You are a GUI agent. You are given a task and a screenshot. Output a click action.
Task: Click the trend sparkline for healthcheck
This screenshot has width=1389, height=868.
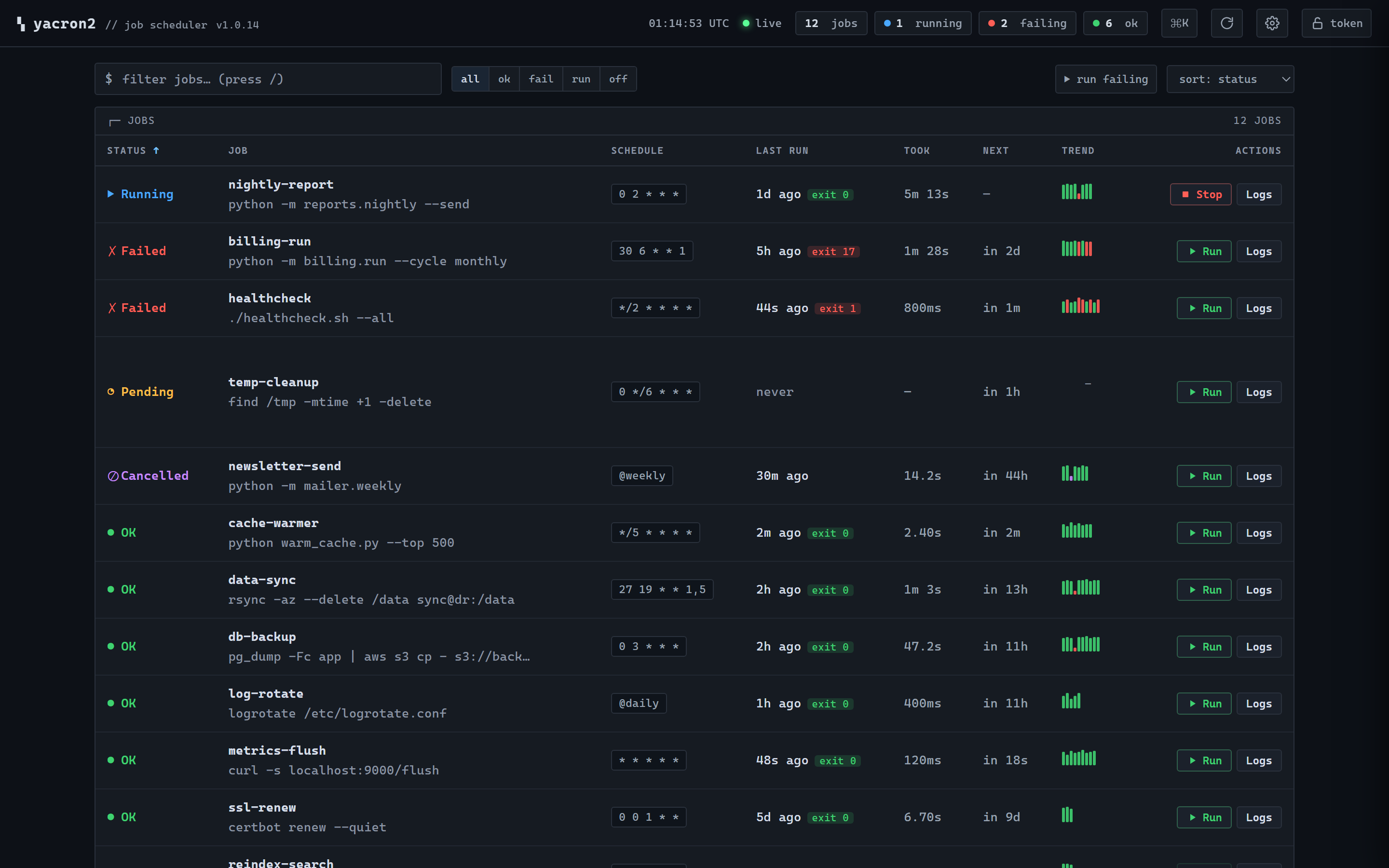(x=1080, y=305)
